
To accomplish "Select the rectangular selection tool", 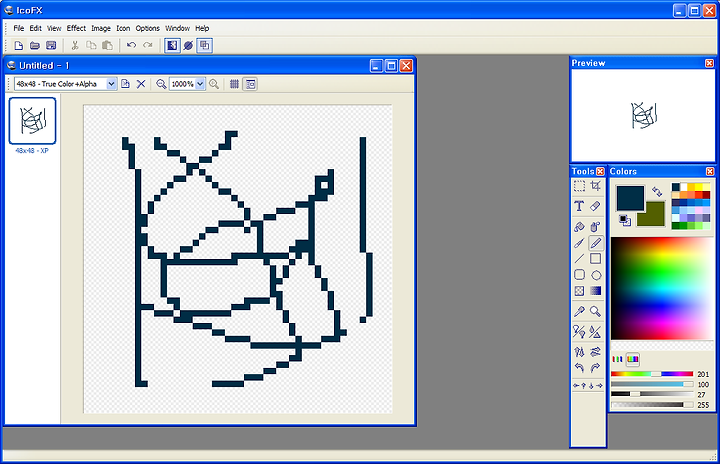I will click(x=579, y=186).
